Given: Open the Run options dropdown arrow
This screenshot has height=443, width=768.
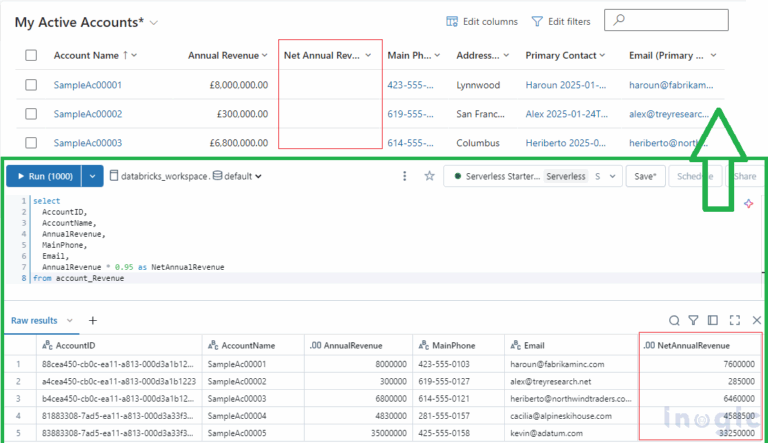Looking at the screenshot, I should pyautogui.click(x=93, y=176).
